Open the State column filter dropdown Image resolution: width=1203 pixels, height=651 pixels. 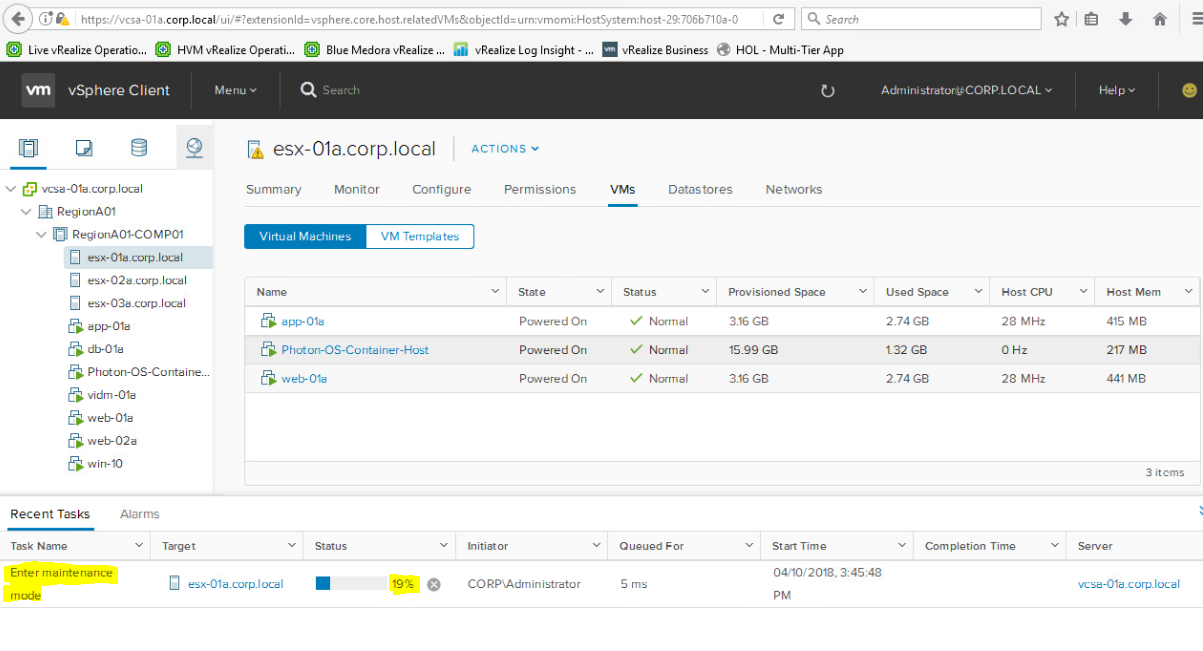coord(600,292)
